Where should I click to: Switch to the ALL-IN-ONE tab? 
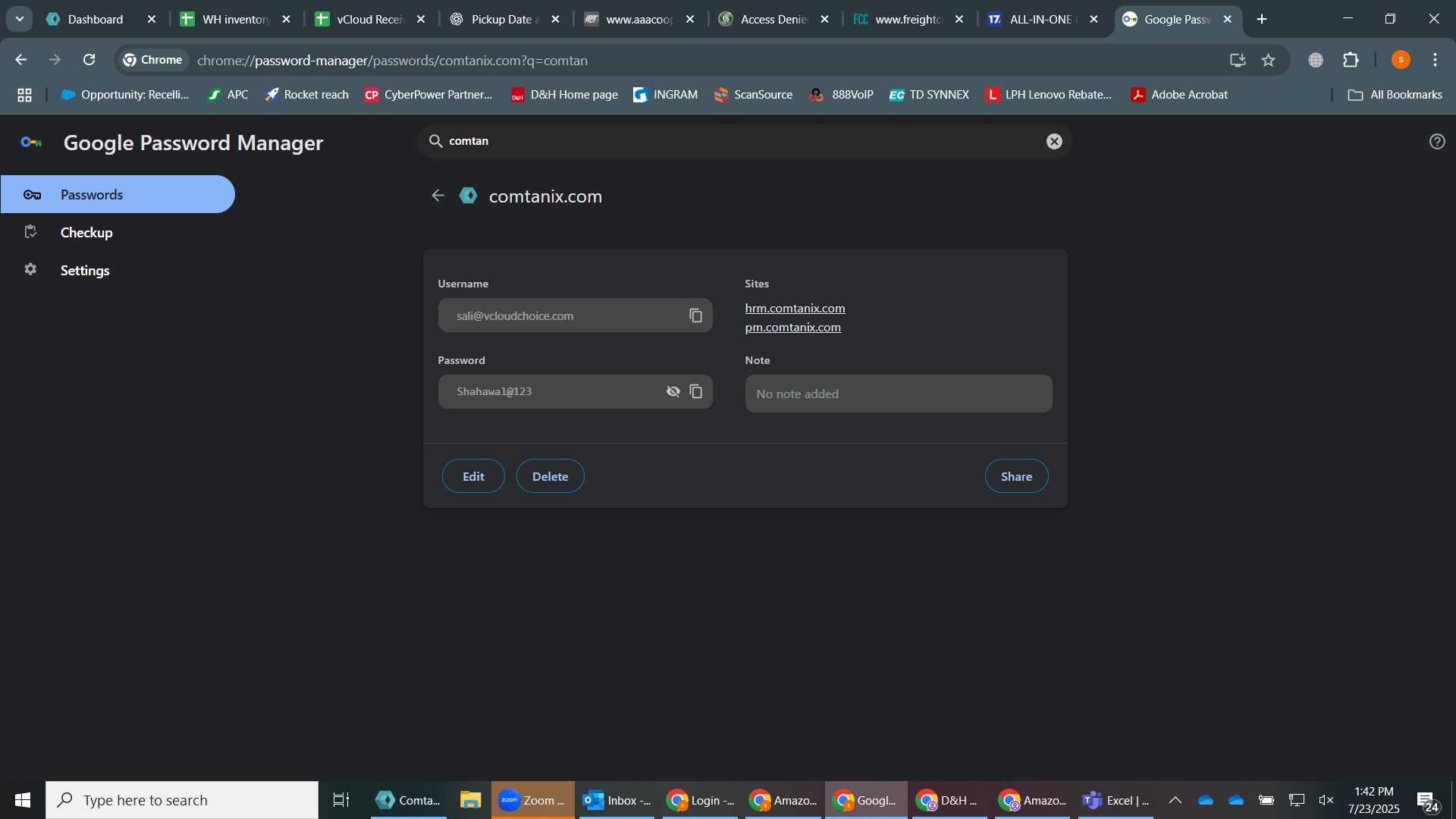point(1043,19)
